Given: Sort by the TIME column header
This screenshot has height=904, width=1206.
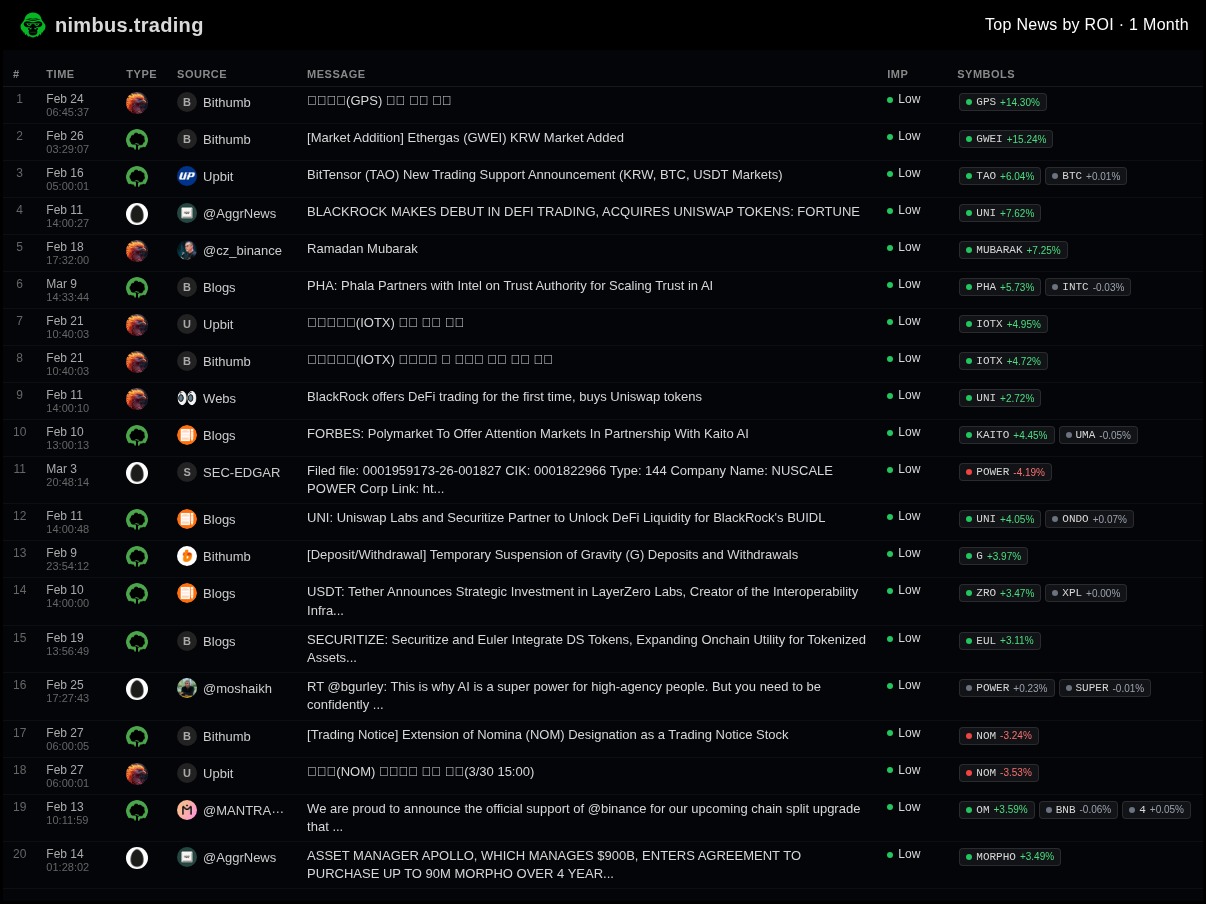Looking at the screenshot, I should [x=60, y=74].
